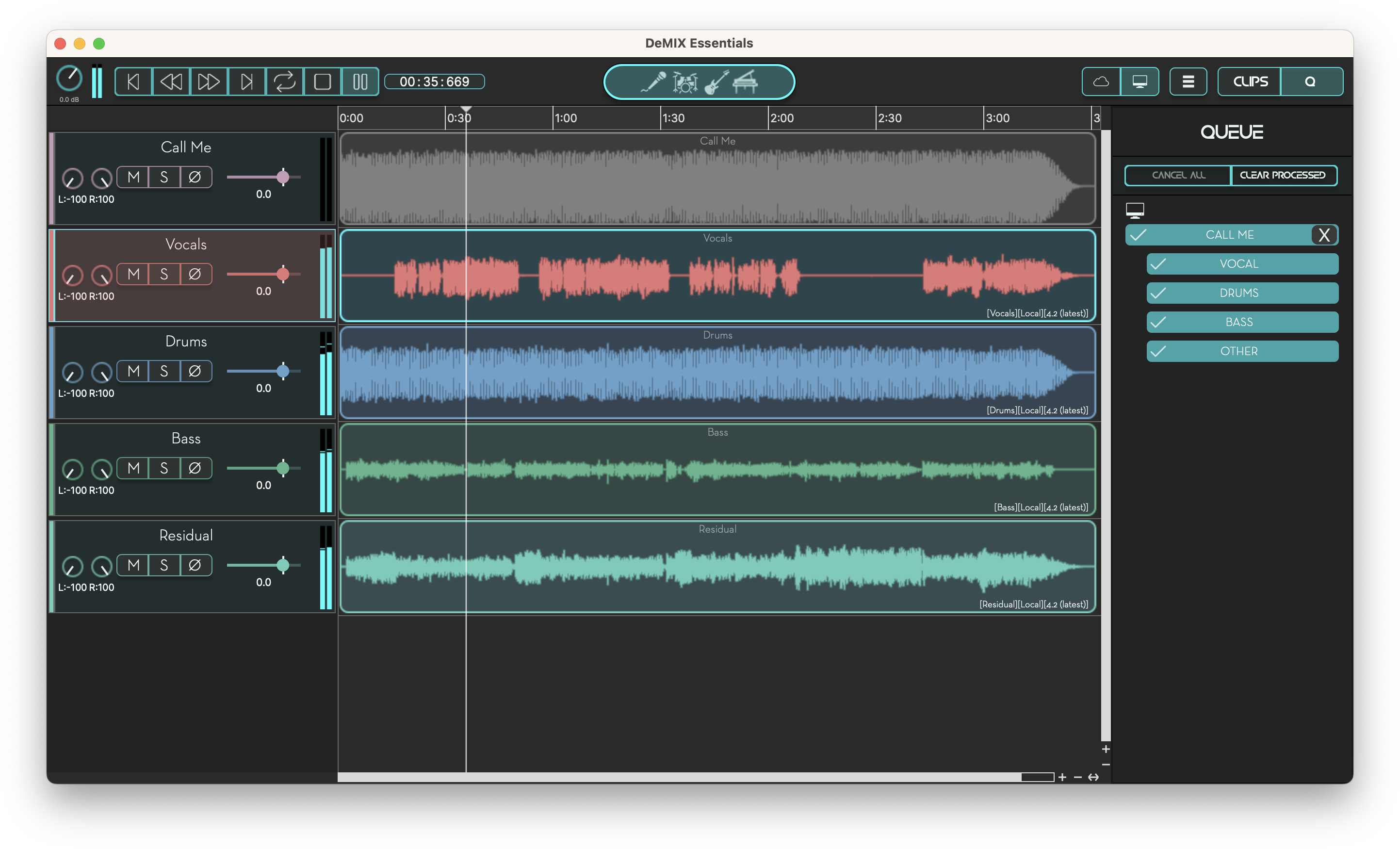
Task: Adjust the Residual track volume slider
Action: click(x=282, y=565)
